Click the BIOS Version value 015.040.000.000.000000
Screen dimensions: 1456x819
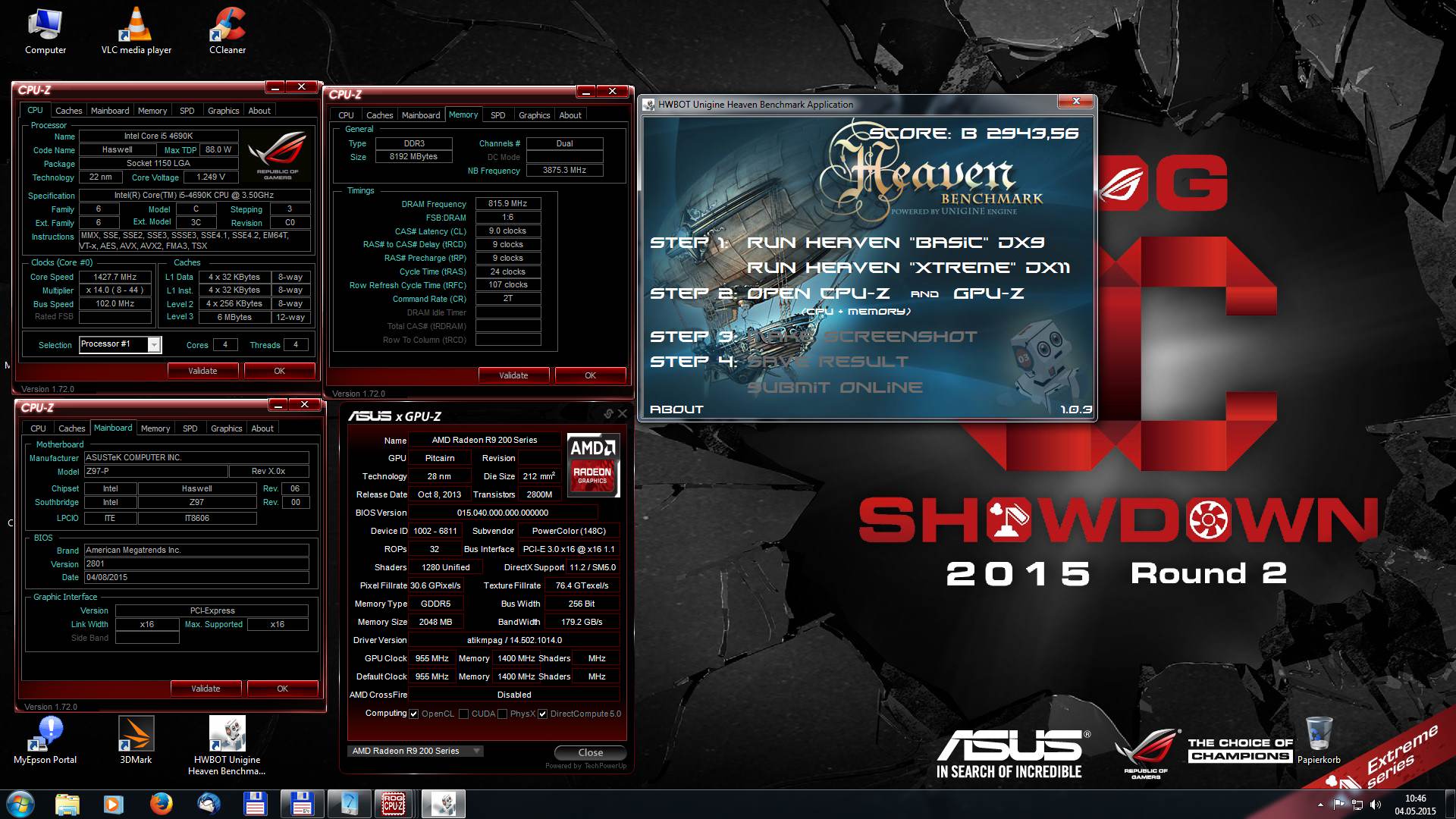pyautogui.click(x=503, y=513)
